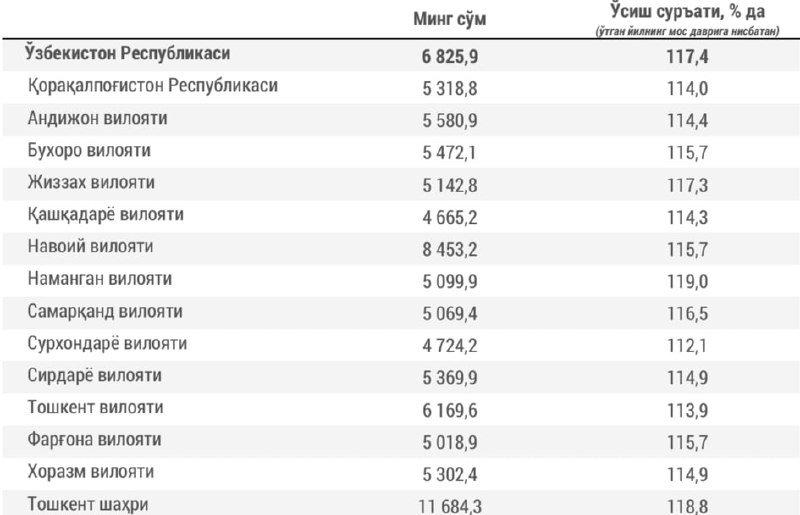Viewport: 800px width, 515px height.
Task: Click the Ўсиш суръати, % да header
Action: [687, 12]
